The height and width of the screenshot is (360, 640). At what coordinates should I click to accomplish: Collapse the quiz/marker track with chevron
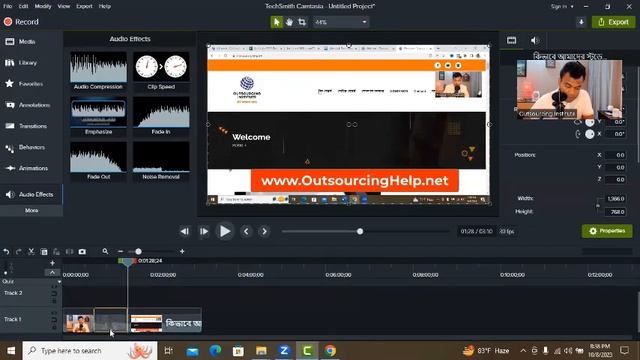[x=52, y=273]
